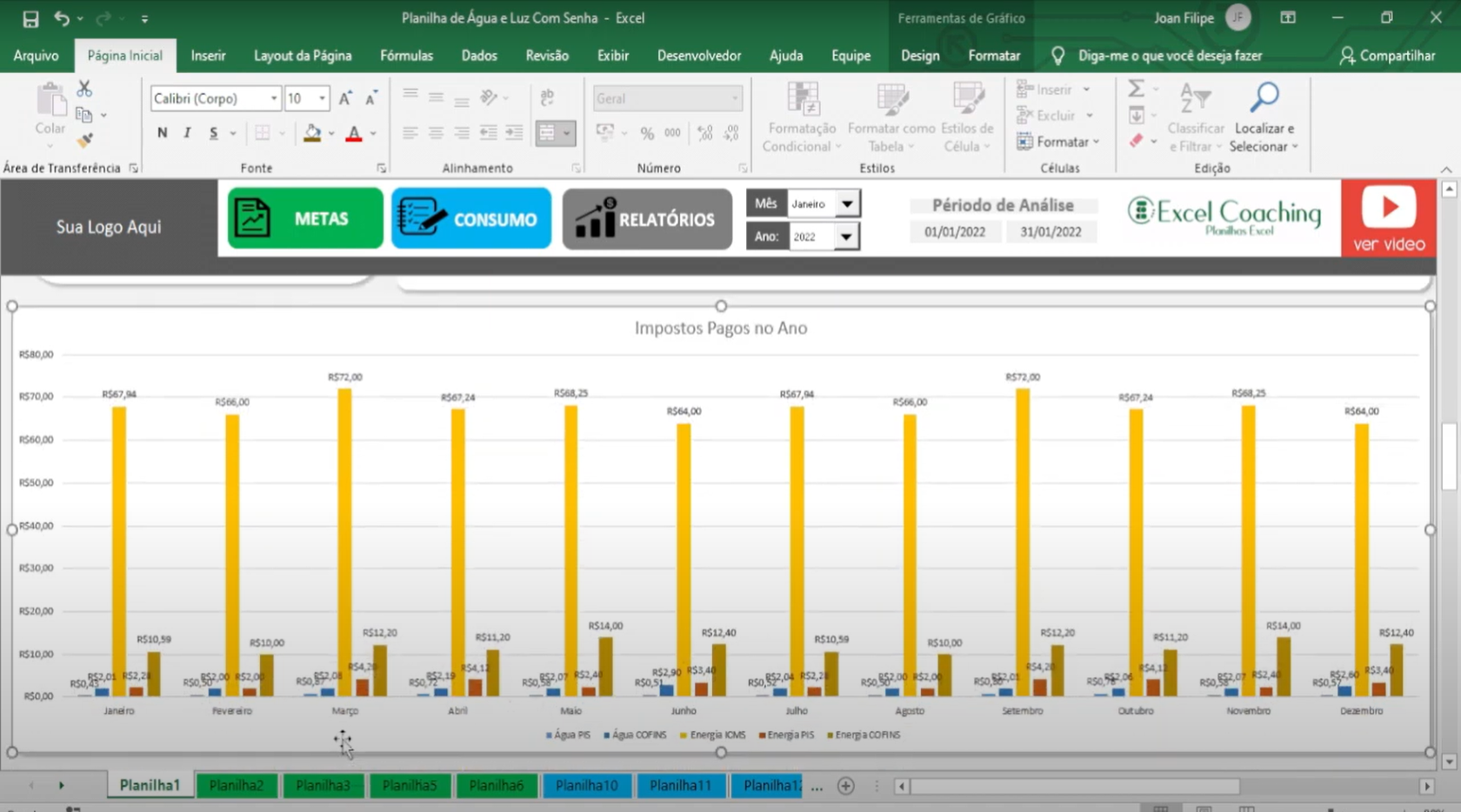Viewport: 1461px width, 812px height.
Task: Click the Format Painter brush icon
Action: (x=84, y=140)
